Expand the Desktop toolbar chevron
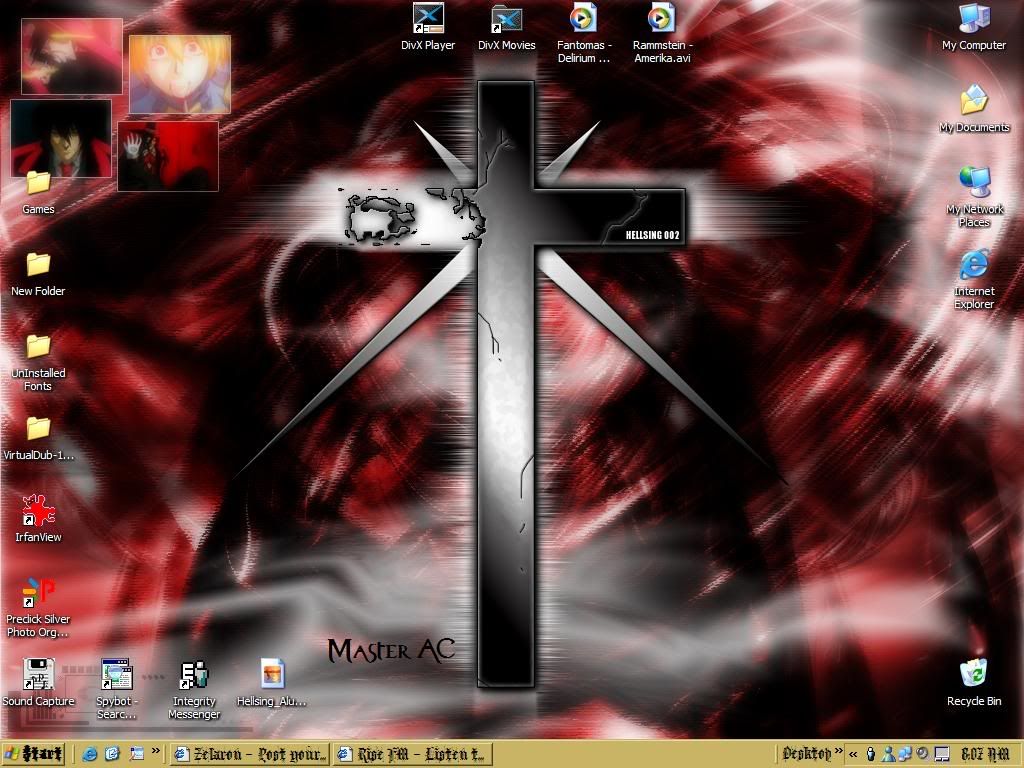This screenshot has width=1024, height=768. [x=839, y=751]
